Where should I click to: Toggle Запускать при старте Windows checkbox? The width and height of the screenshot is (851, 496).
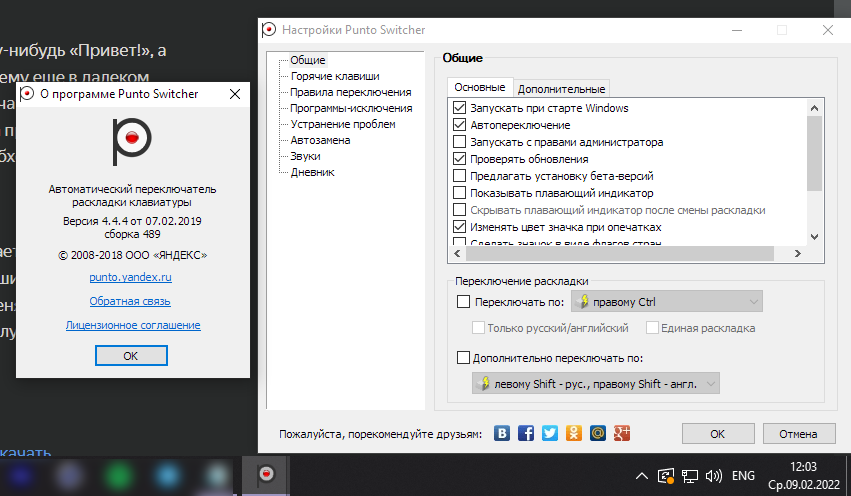tap(459, 108)
